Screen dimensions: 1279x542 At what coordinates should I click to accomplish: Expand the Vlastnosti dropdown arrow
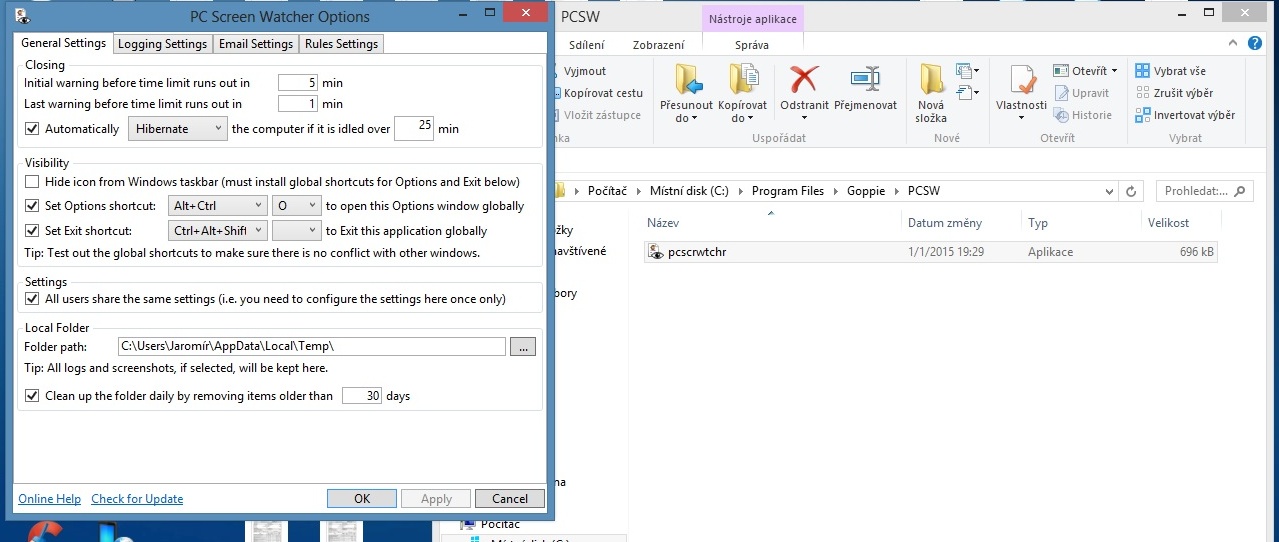click(x=1021, y=119)
